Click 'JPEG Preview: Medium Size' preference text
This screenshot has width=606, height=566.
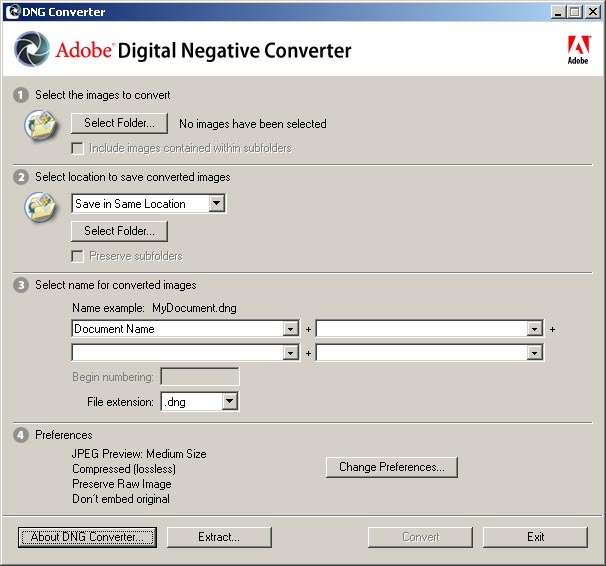click(139, 454)
